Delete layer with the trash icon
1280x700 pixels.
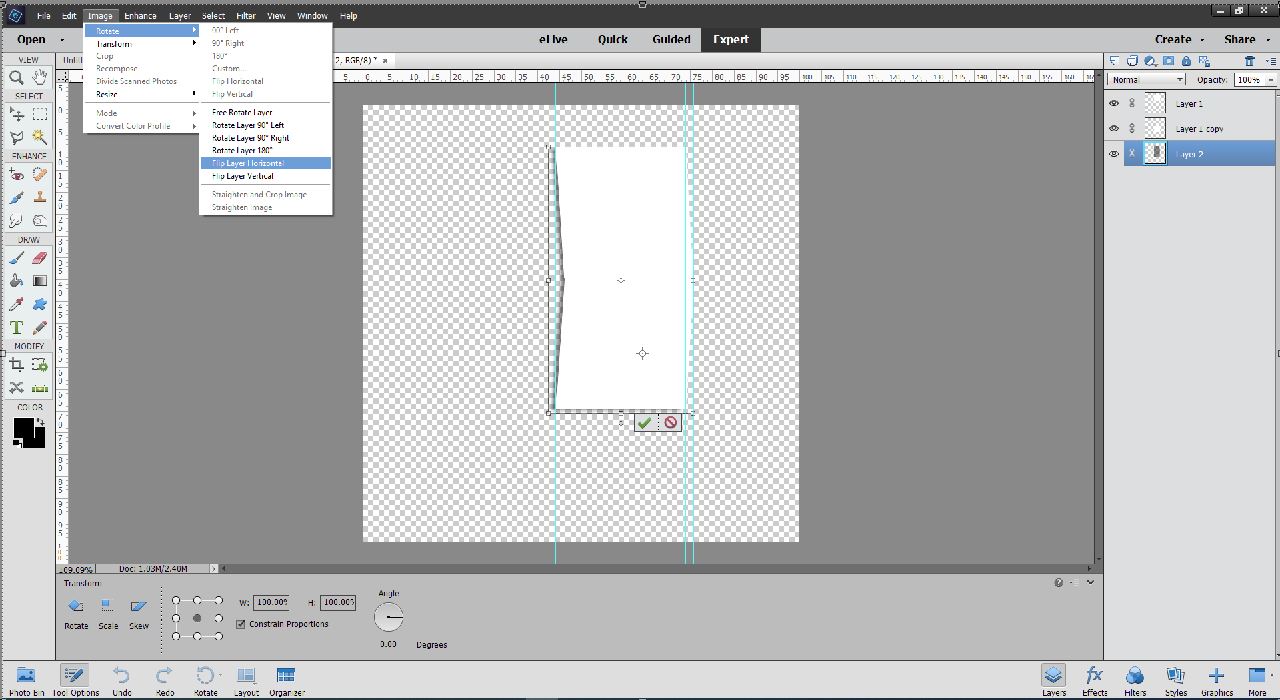(x=1249, y=61)
